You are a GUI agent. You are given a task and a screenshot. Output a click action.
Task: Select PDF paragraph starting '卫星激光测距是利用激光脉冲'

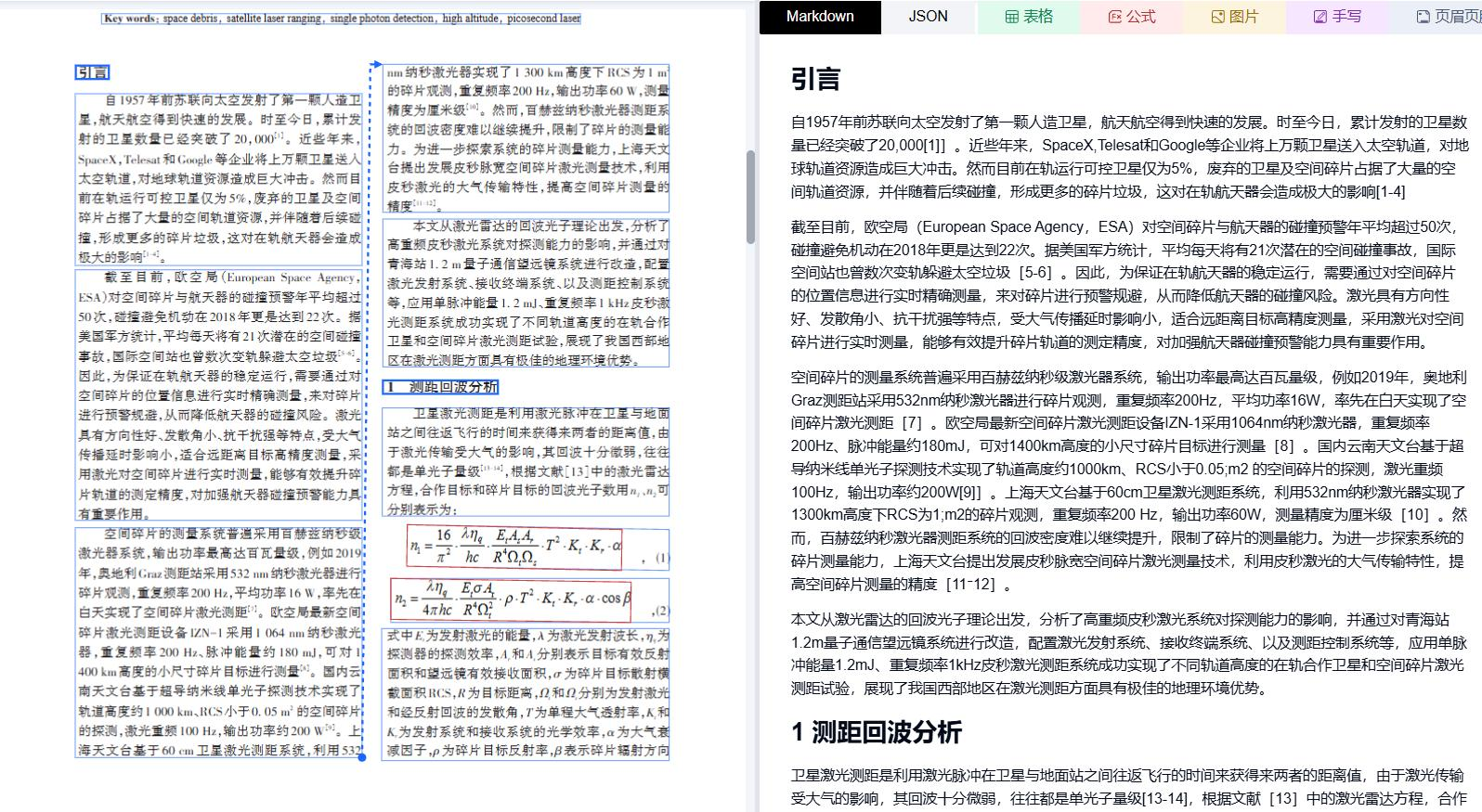[x=526, y=461]
